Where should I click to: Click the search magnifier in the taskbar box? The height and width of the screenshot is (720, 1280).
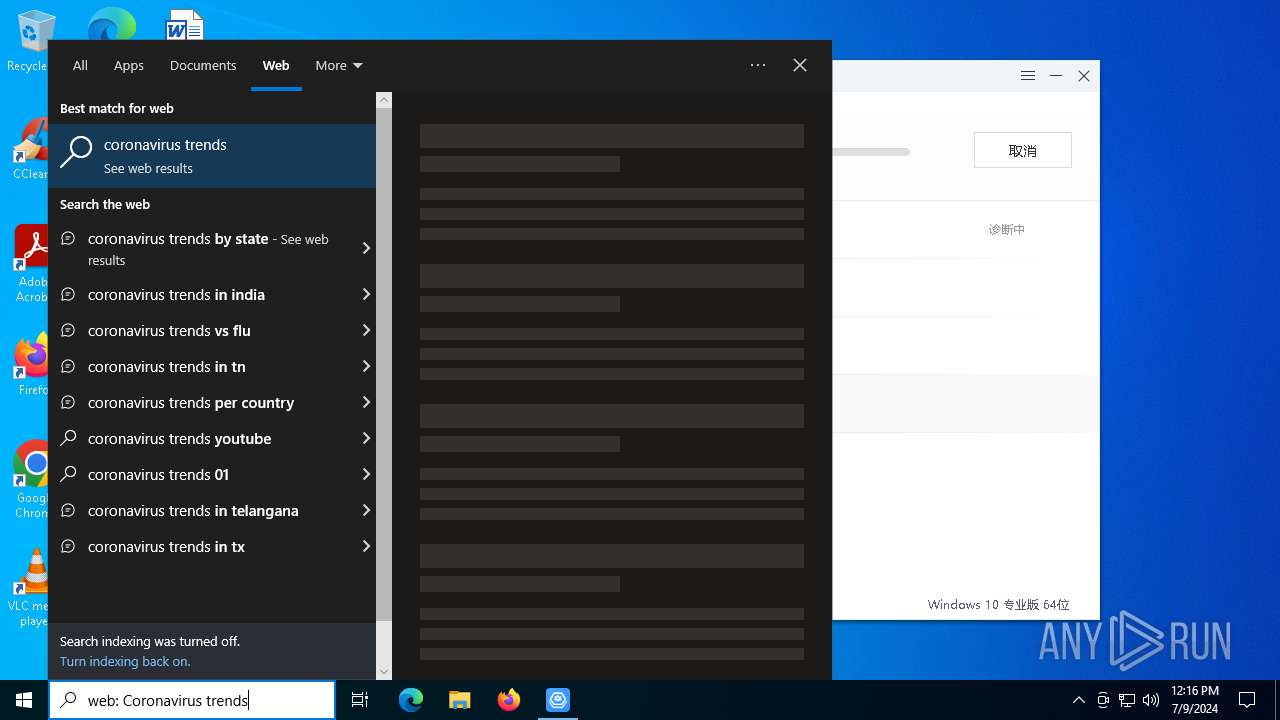68,700
